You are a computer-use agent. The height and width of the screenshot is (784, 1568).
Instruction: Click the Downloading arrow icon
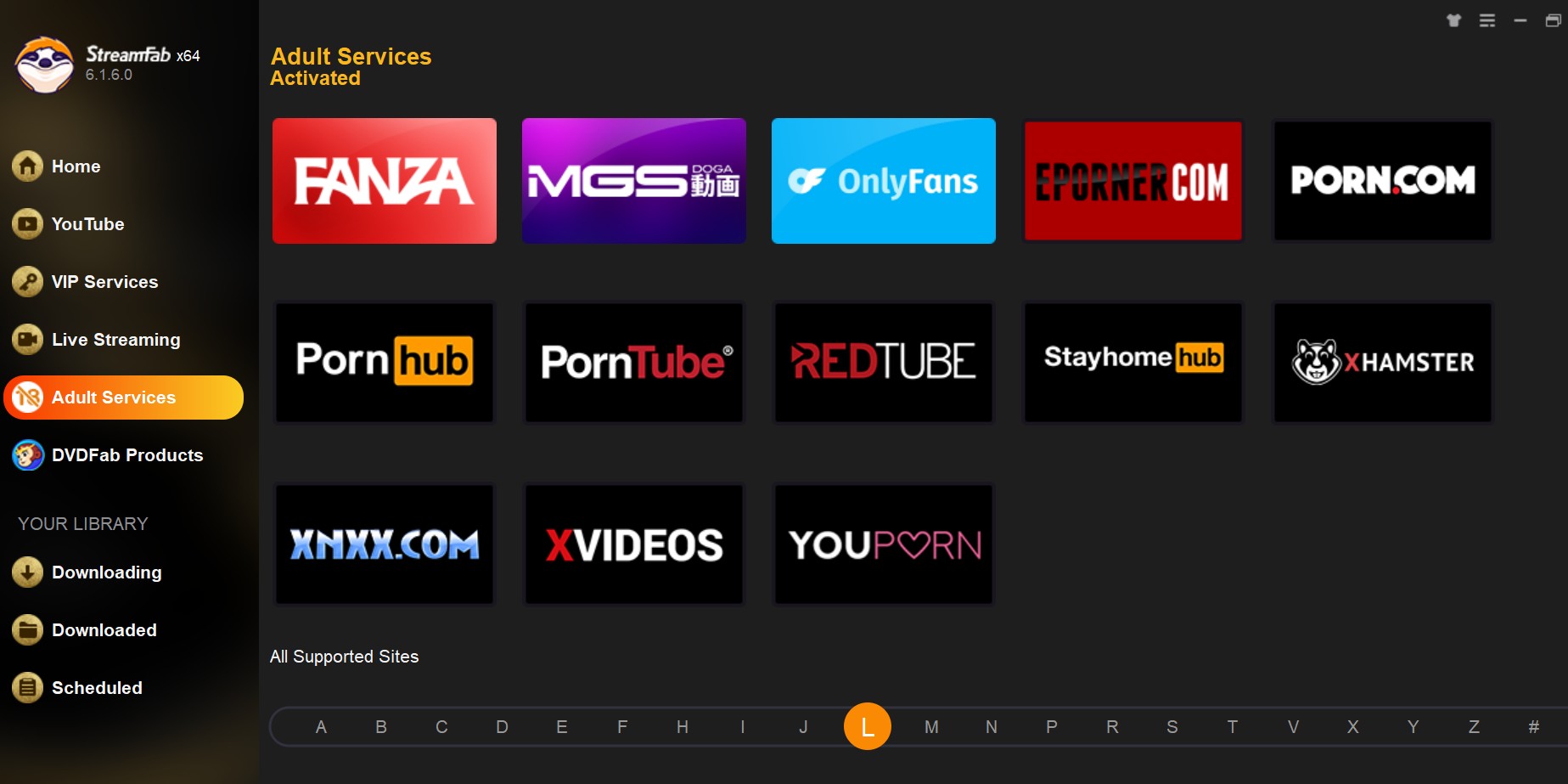tap(27, 572)
